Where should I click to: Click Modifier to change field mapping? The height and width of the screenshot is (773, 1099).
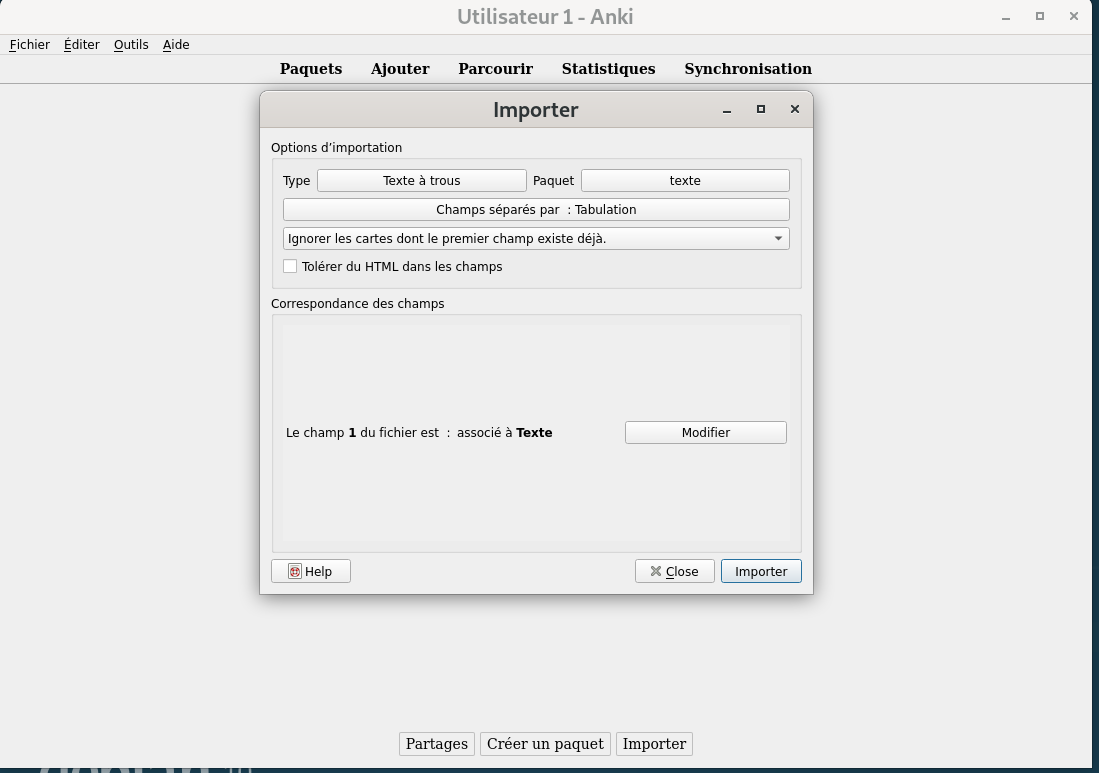click(x=706, y=432)
